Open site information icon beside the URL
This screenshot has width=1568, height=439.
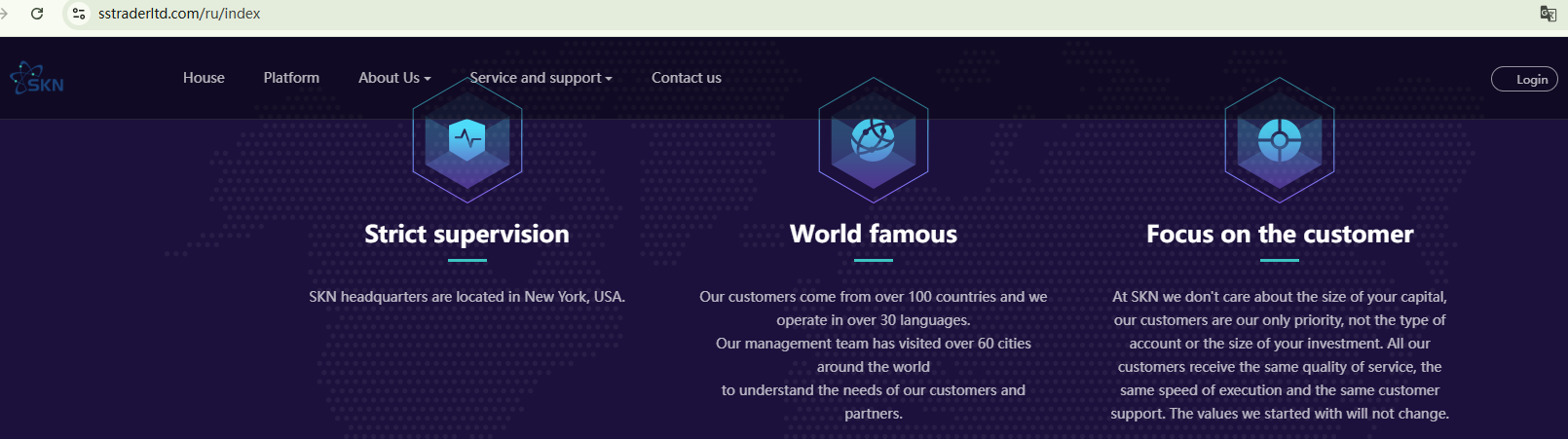(79, 14)
